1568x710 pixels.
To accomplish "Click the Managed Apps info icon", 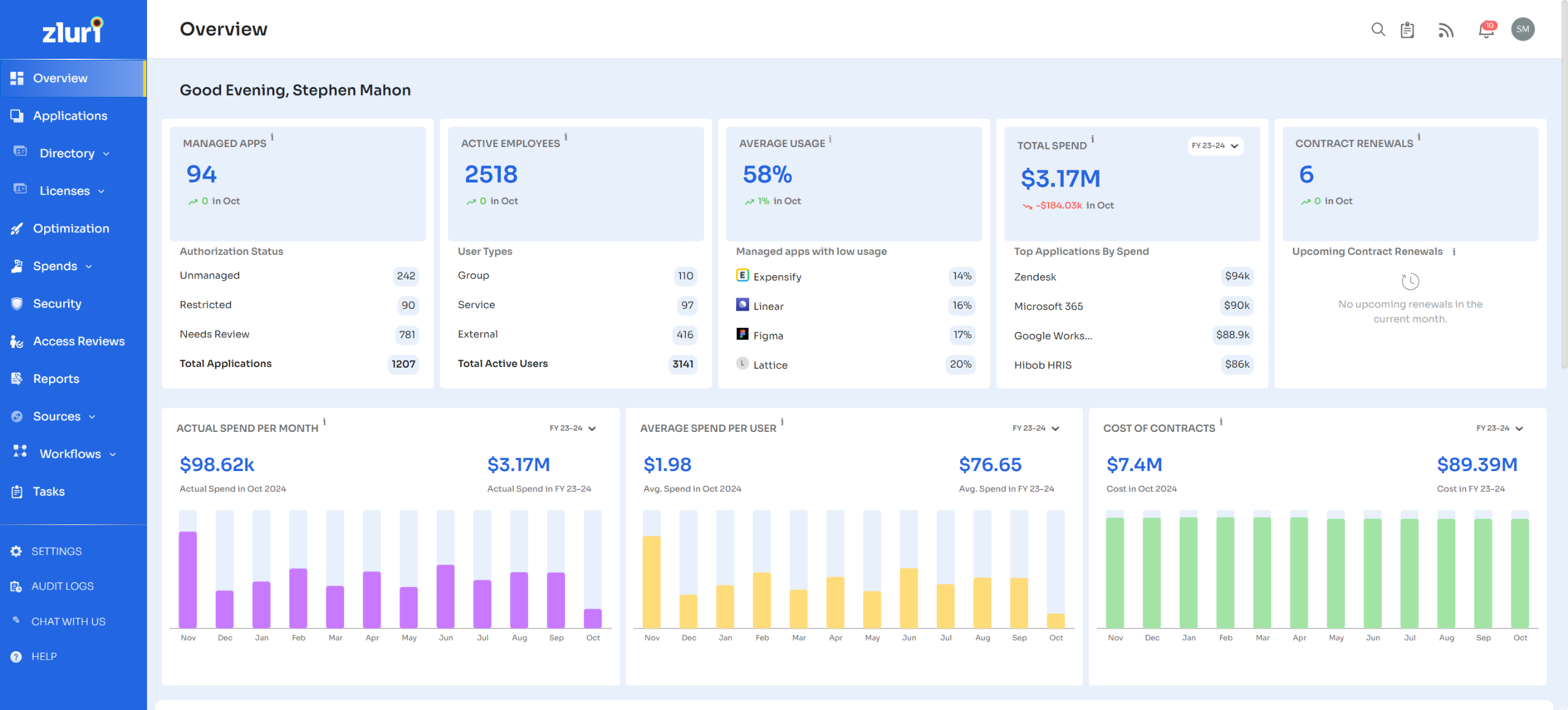I will click(x=272, y=137).
